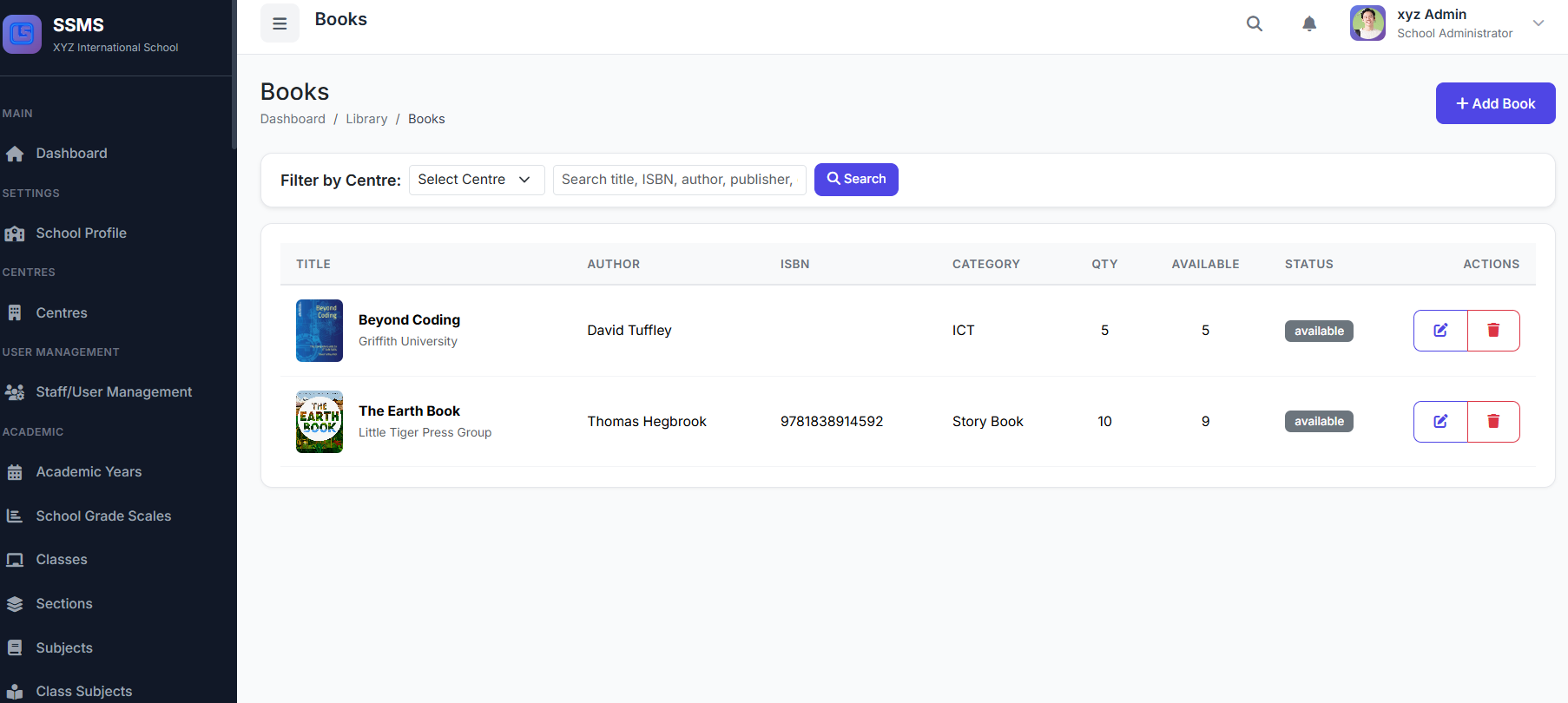Toggle the sidebar hamburger menu
This screenshot has height=703, width=1568.
(x=280, y=23)
